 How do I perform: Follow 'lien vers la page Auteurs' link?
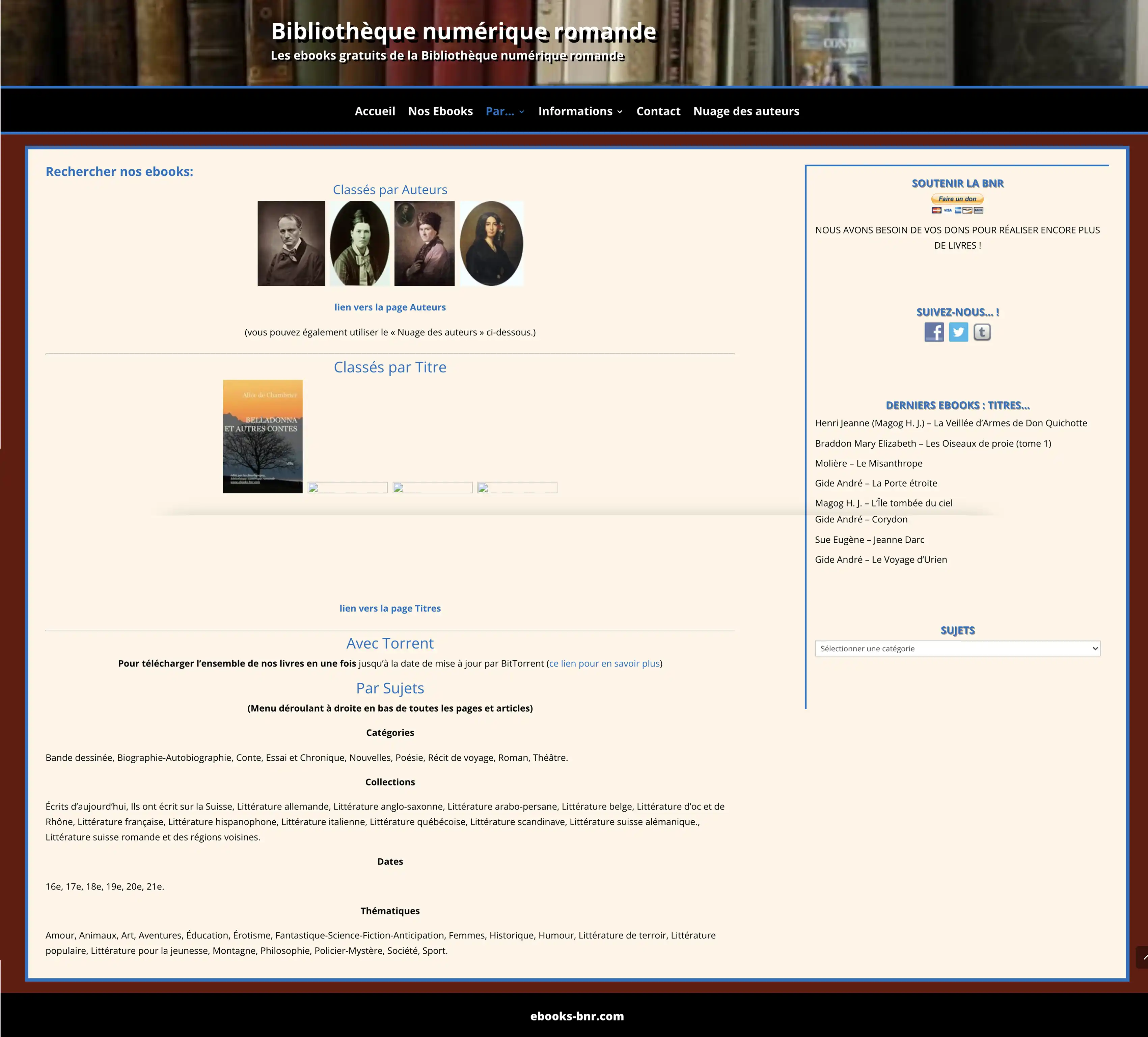tap(390, 307)
